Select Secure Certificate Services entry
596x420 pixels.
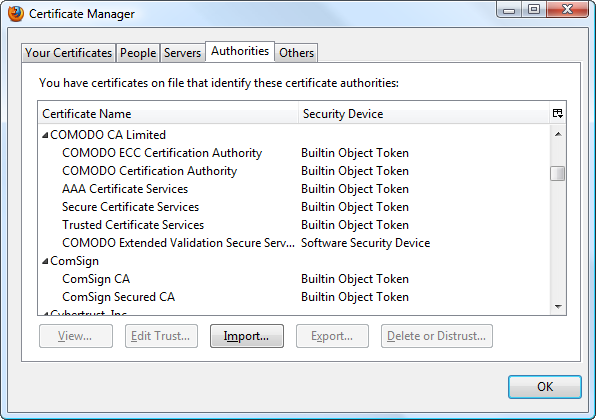293,207
